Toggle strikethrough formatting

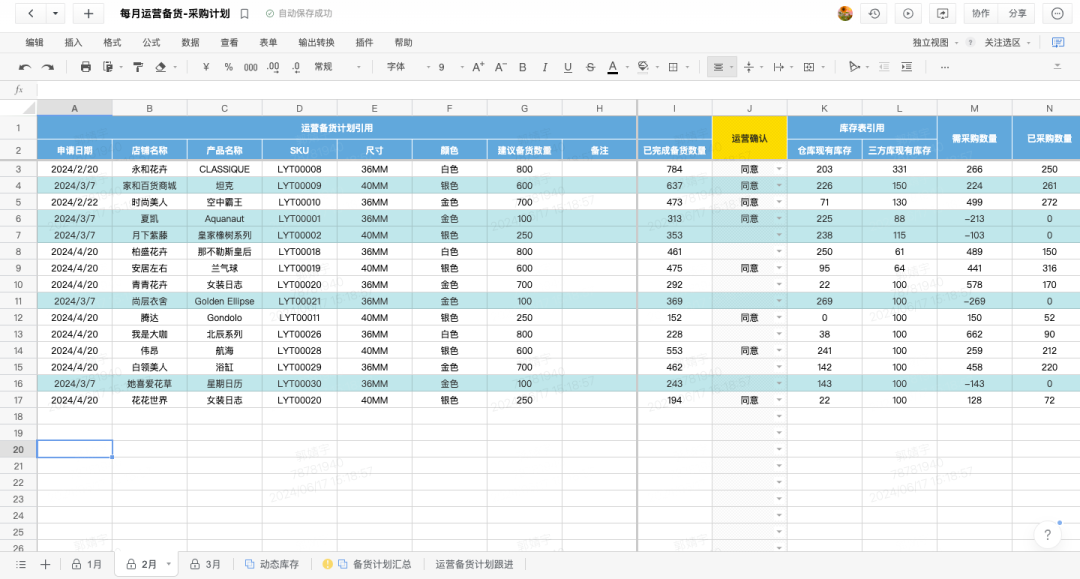[x=590, y=67]
